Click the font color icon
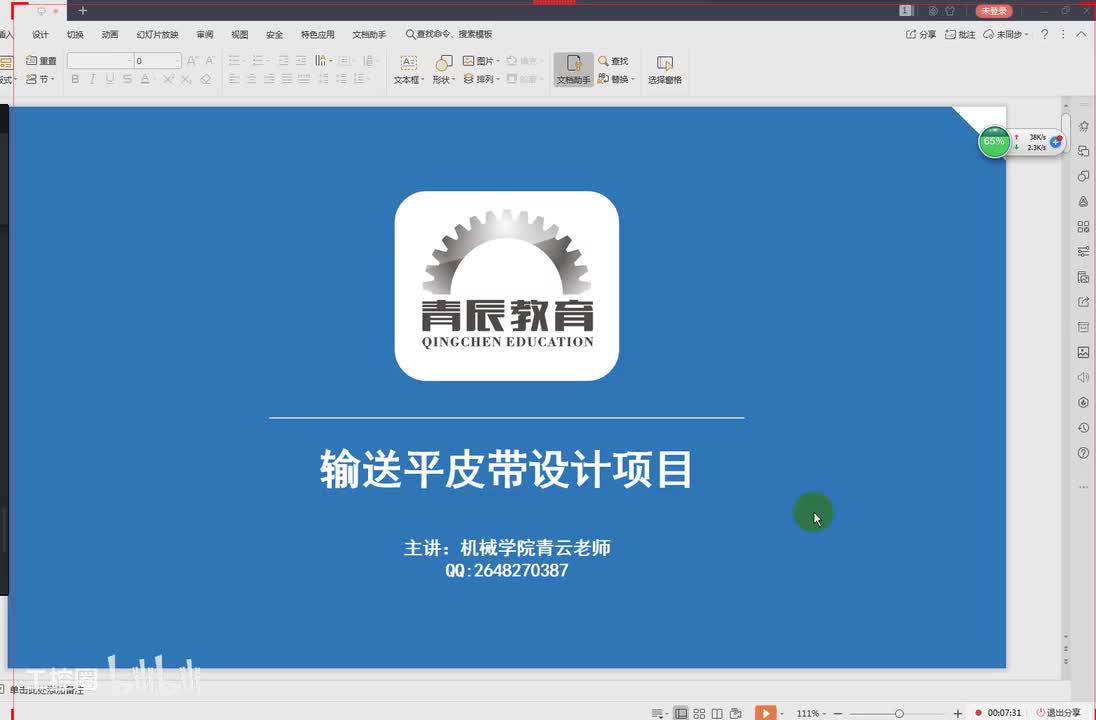Screen dimensions: 1096x720 [145, 79]
